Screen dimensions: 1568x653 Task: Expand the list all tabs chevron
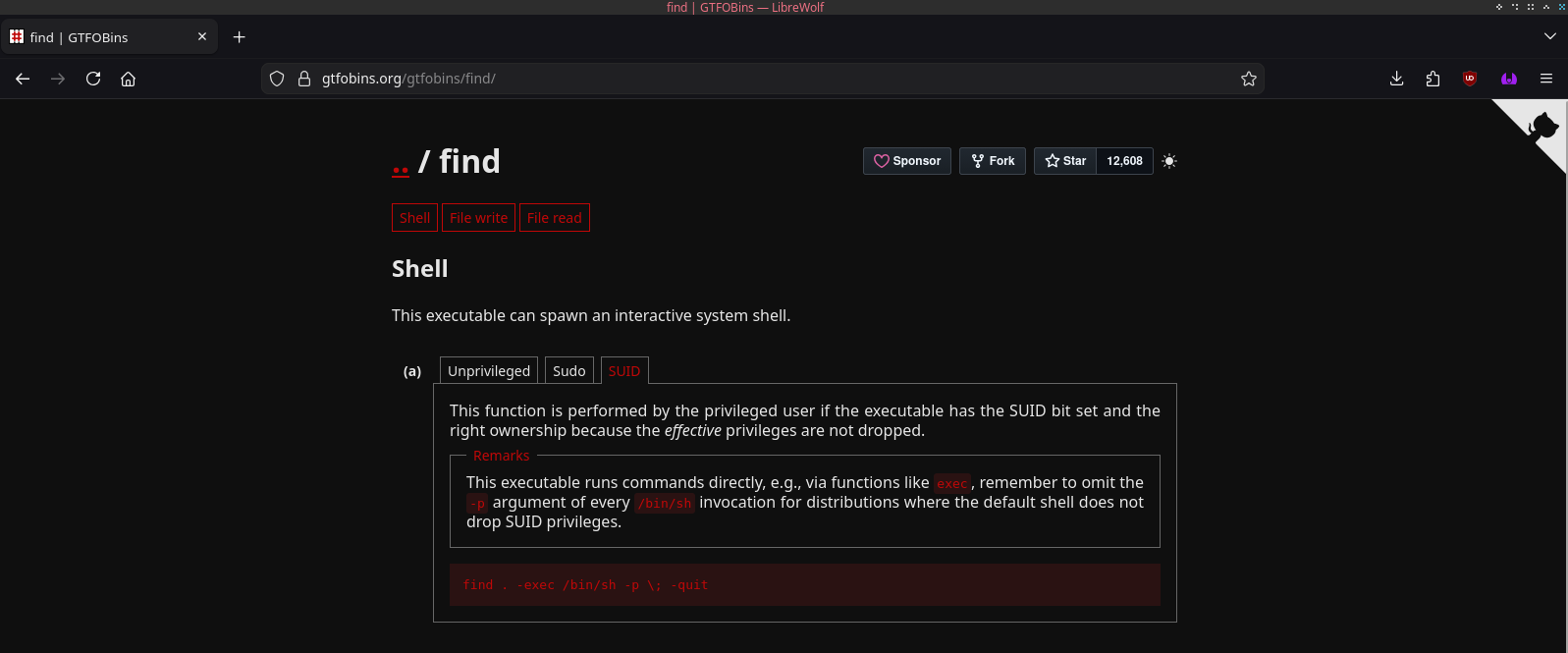[x=1549, y=36]
